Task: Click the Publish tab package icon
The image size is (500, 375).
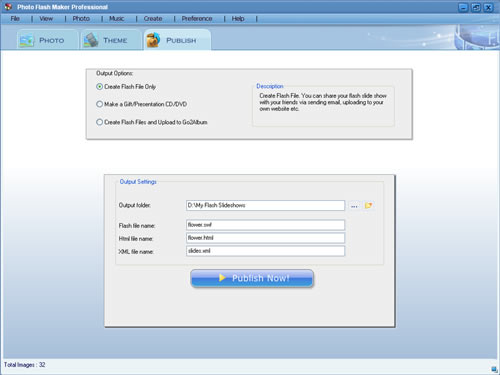Action: (x=153, y=40)
